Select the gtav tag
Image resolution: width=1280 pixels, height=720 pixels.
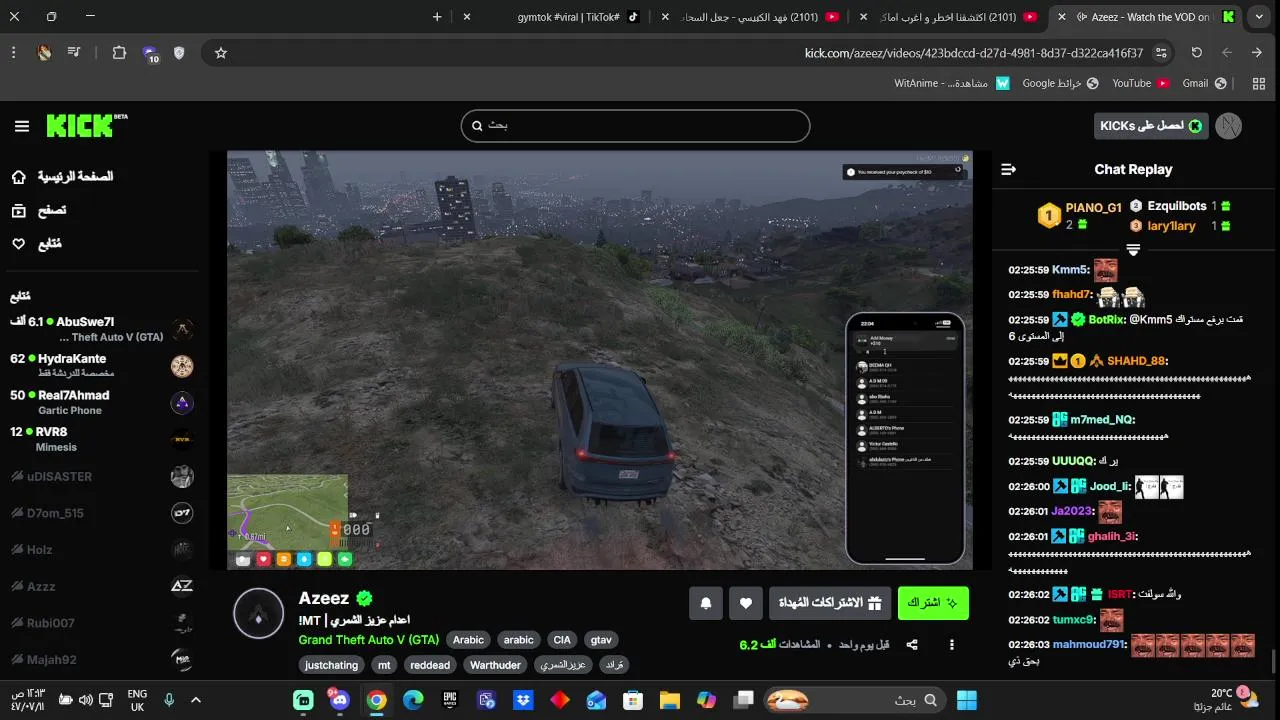601,640
